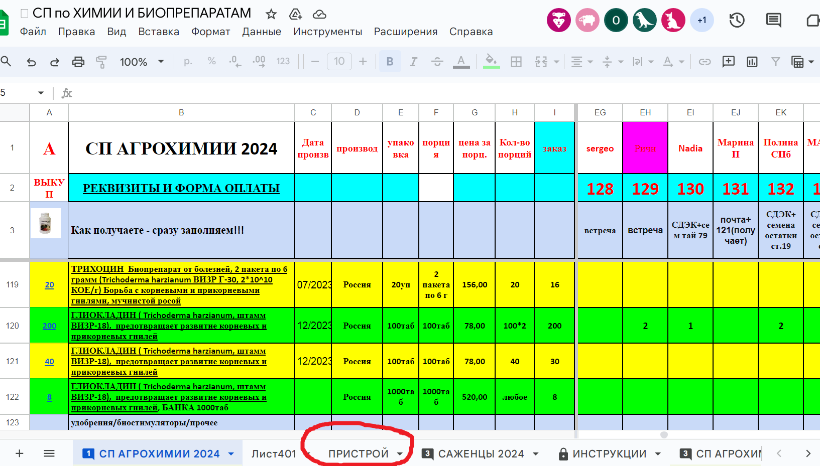Image resolution: width=820 pixels, height=466 pixels.
Task: Open version history clock icon
Action: pyautogui.click(x=737, y=20)
